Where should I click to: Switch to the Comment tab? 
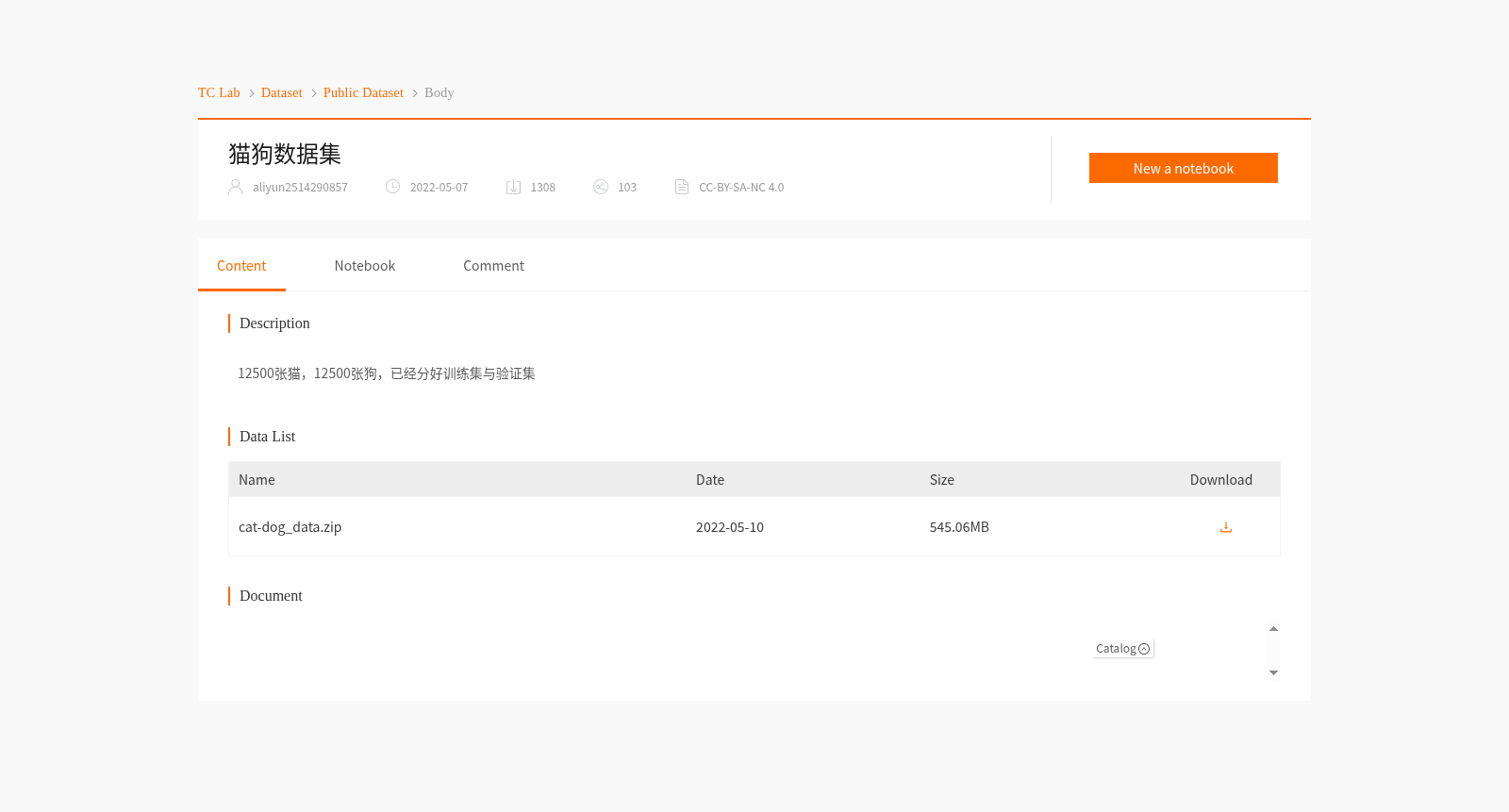click(x=493, y=266)
